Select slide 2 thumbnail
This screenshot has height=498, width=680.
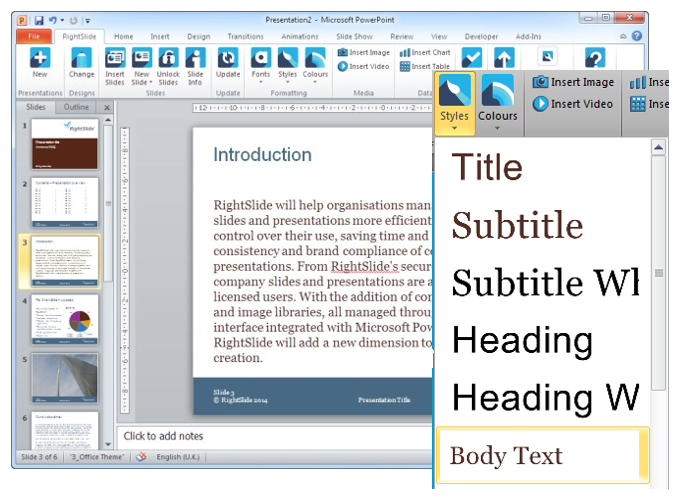(65, 203)
